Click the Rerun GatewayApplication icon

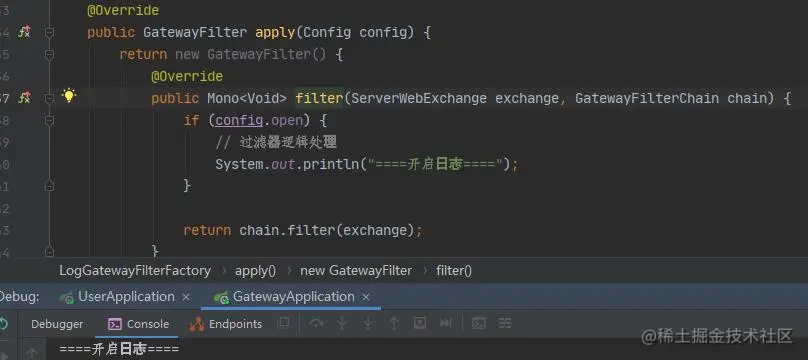click(3, 324)
